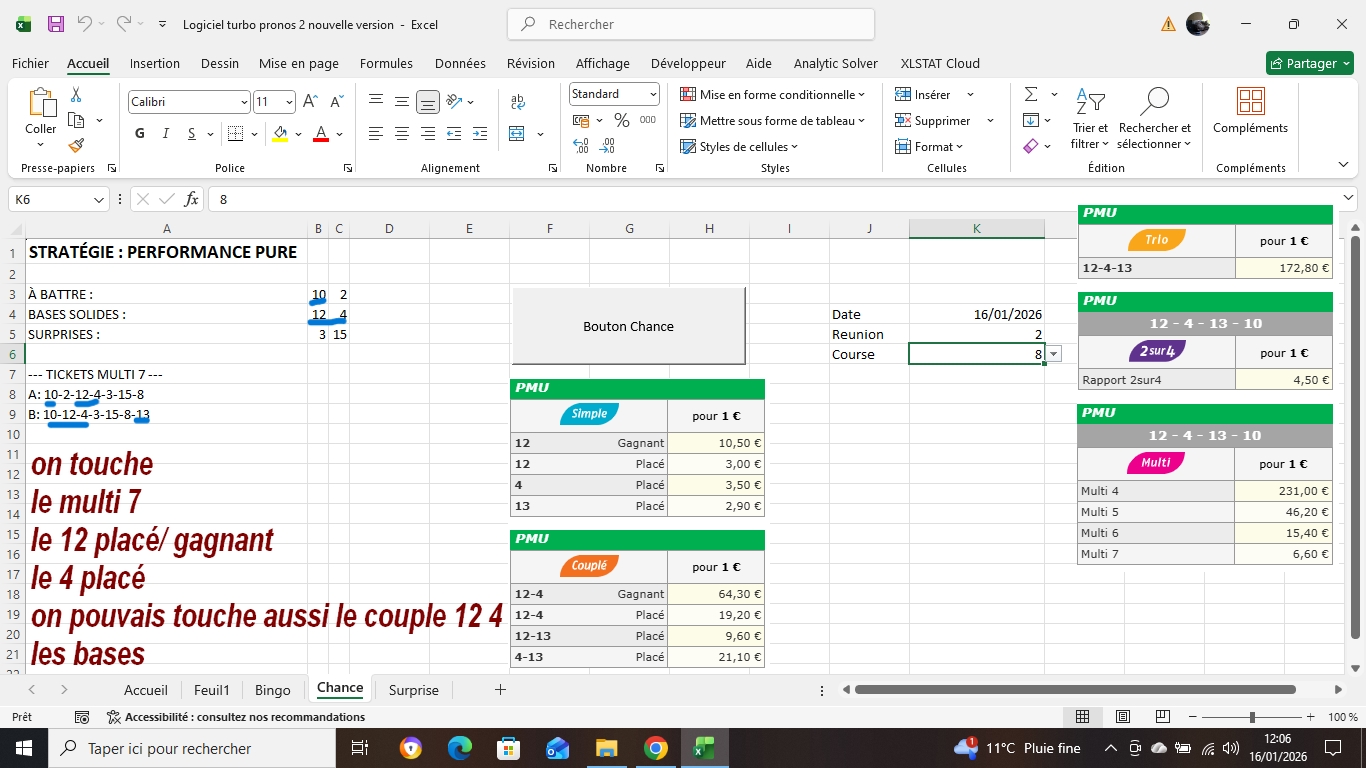The image size is (1366, 768).
Task: Open the Formules ribbon tab
Action: [386, 63]
